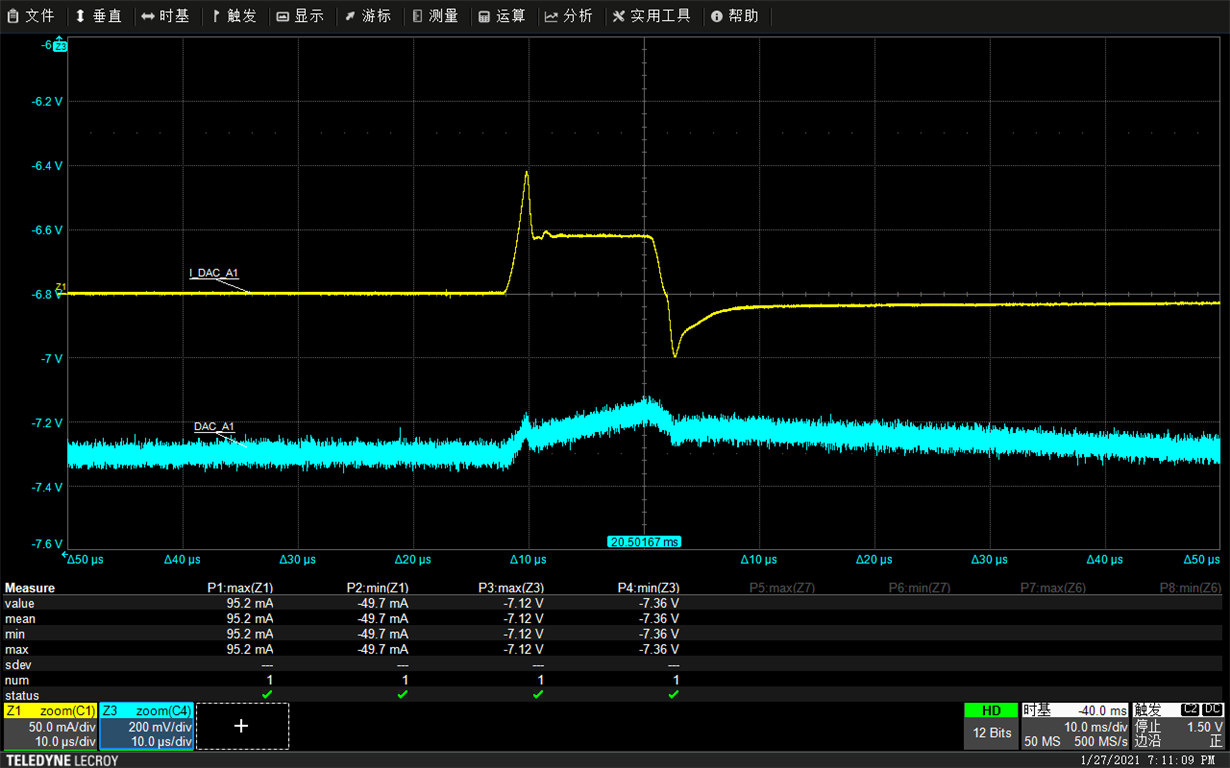The width and height of the screenshot is (1230, 768).
Task: Click the P2 value -49.7 mA
Action: tap(382, 604)
